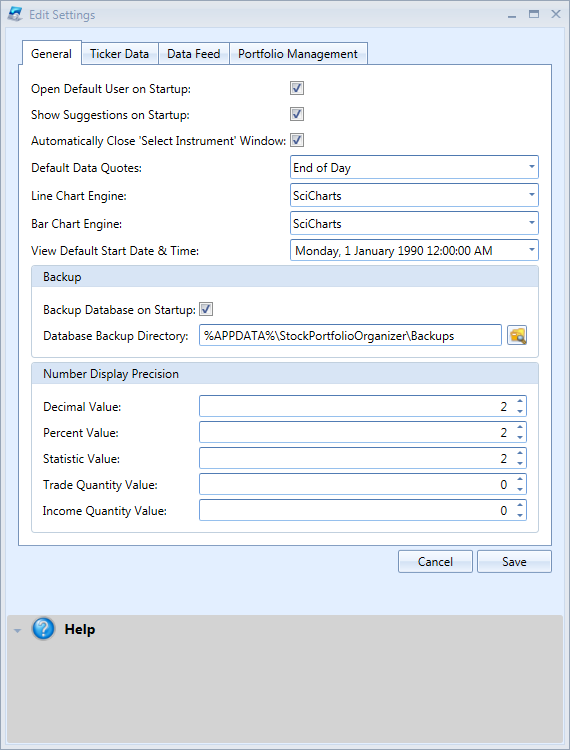Click the 'View Default Start Date & Time:' label

115,251
